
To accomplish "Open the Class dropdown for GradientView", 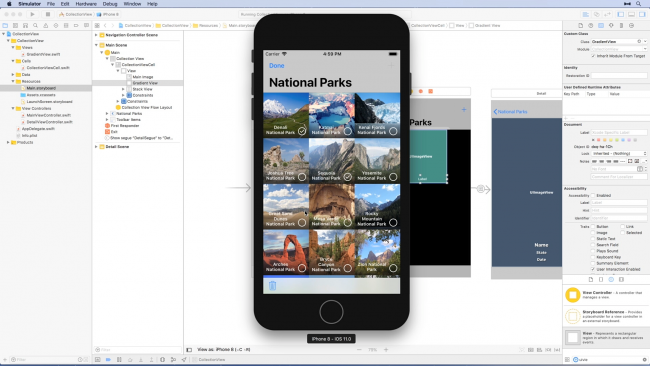I will pyautogui.click(x=645, y=41).
